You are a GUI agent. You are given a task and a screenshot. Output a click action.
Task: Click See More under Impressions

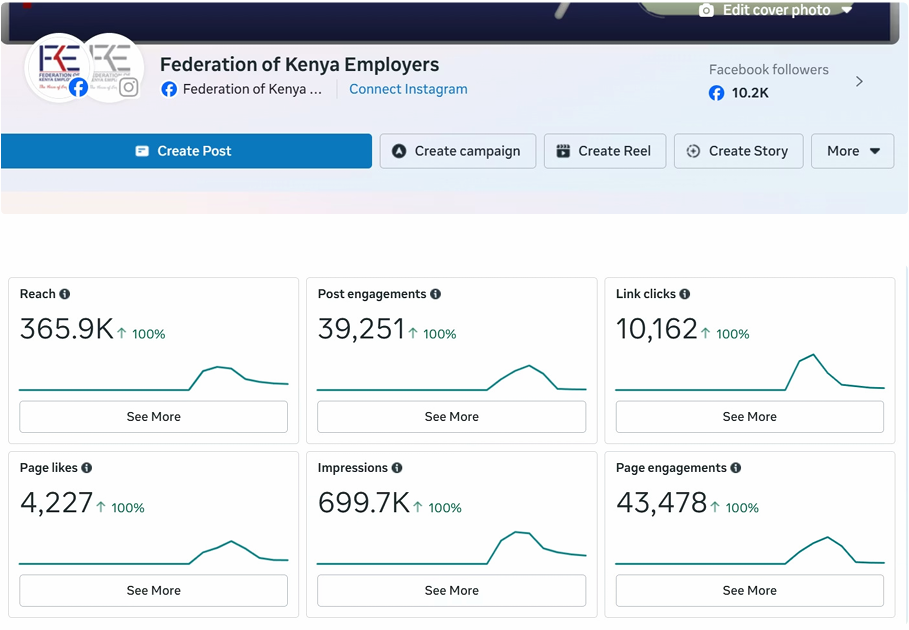(452, 591)
